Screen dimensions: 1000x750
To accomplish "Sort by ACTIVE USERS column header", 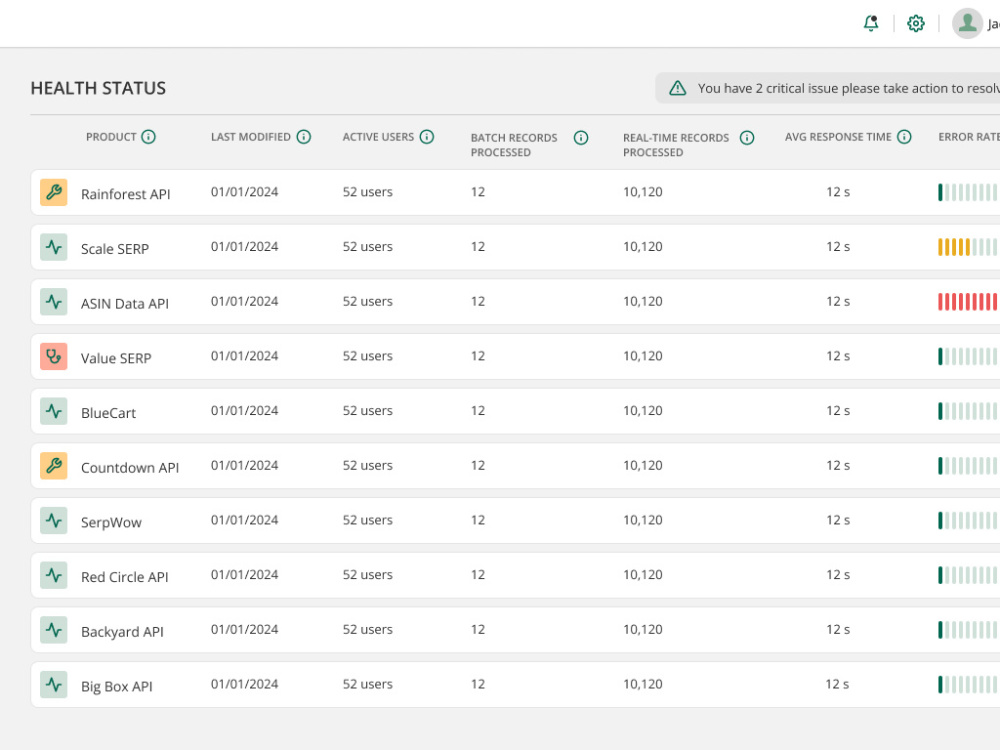I will 378,136.
